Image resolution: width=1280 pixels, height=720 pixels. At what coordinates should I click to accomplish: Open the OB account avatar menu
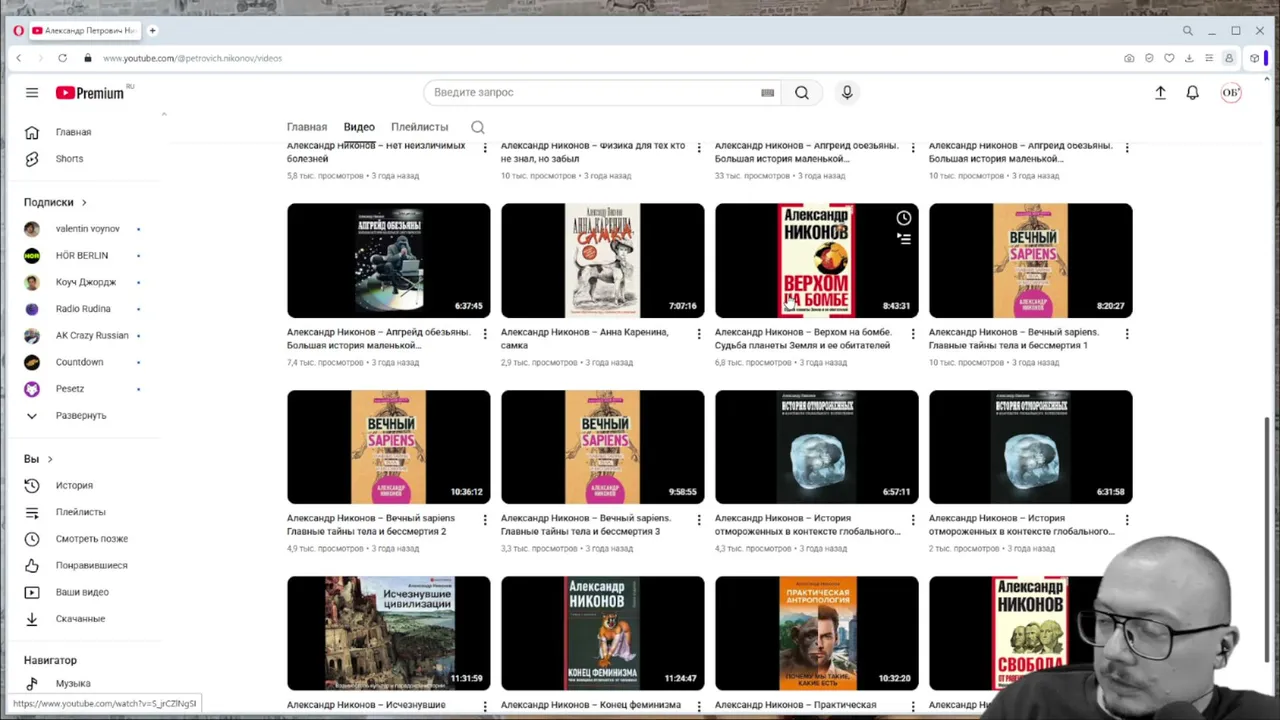point(1231,93)
